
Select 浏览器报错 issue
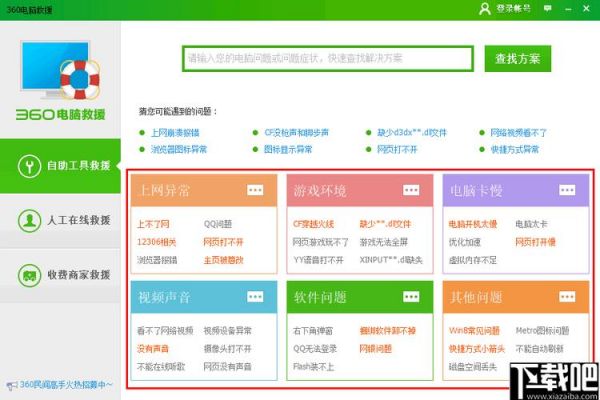(x=157, y=260)
